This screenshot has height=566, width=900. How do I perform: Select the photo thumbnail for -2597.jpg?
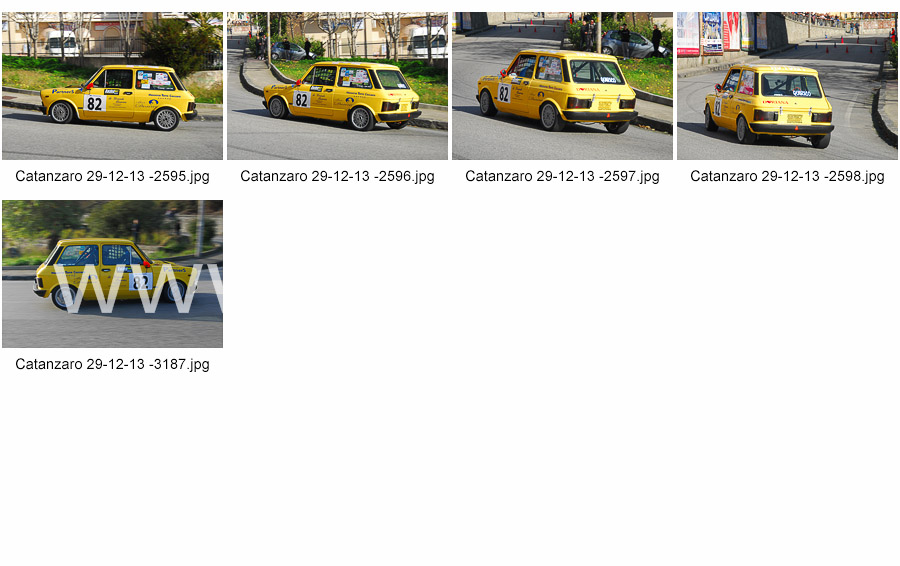(562, 86)
